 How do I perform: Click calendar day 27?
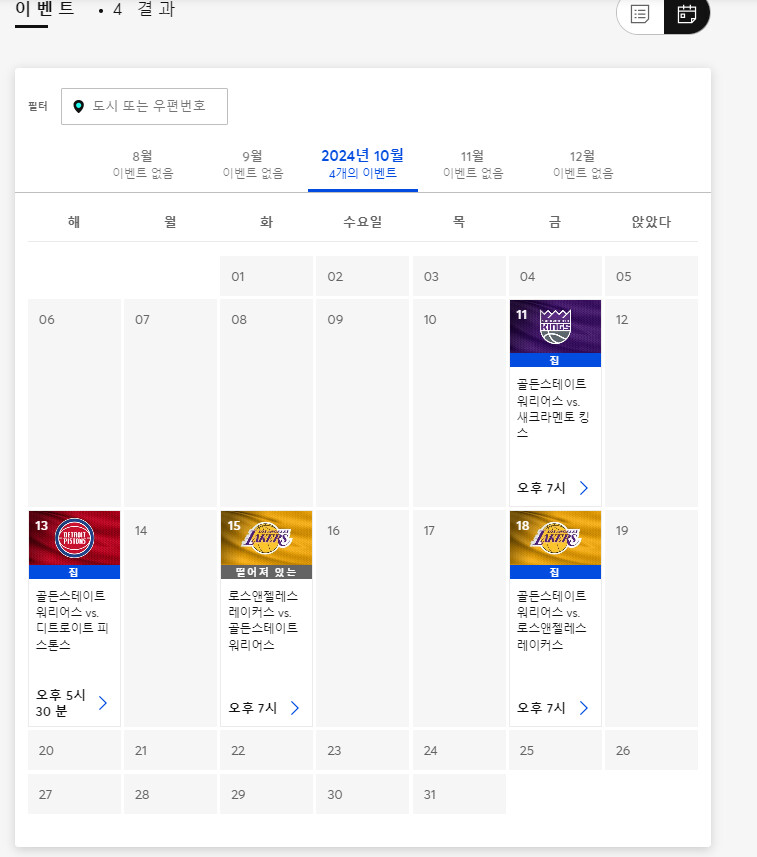pyautogui.click(x=74, y=794)
